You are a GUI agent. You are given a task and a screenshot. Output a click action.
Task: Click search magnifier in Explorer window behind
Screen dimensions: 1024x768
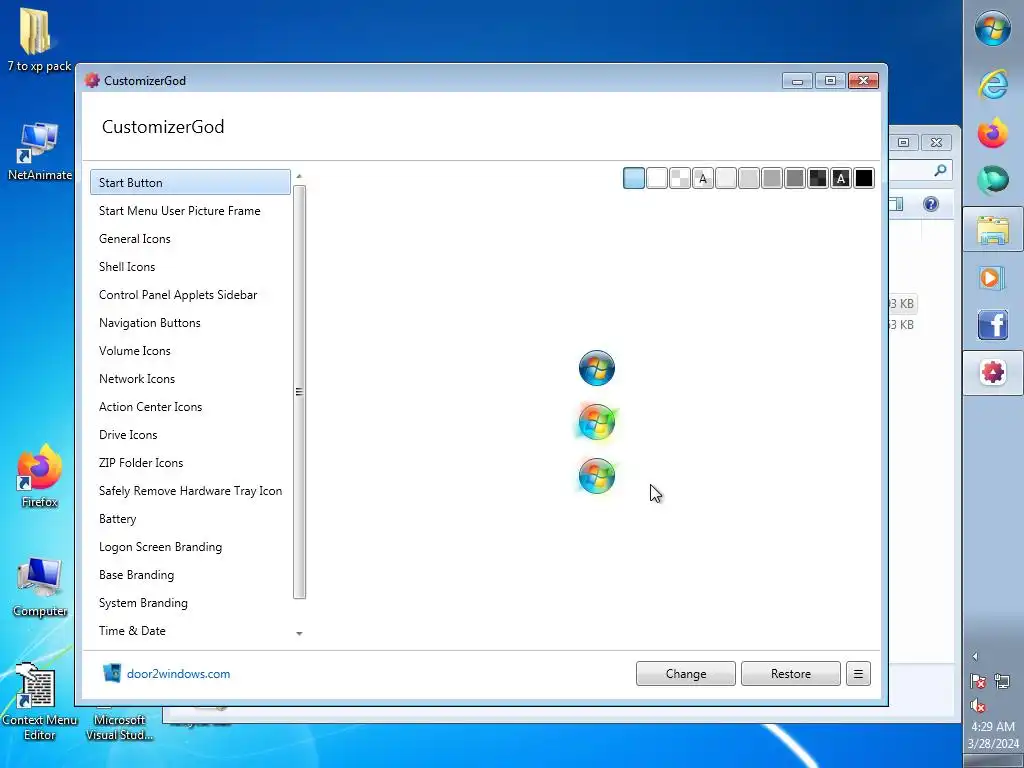(940, 170)
